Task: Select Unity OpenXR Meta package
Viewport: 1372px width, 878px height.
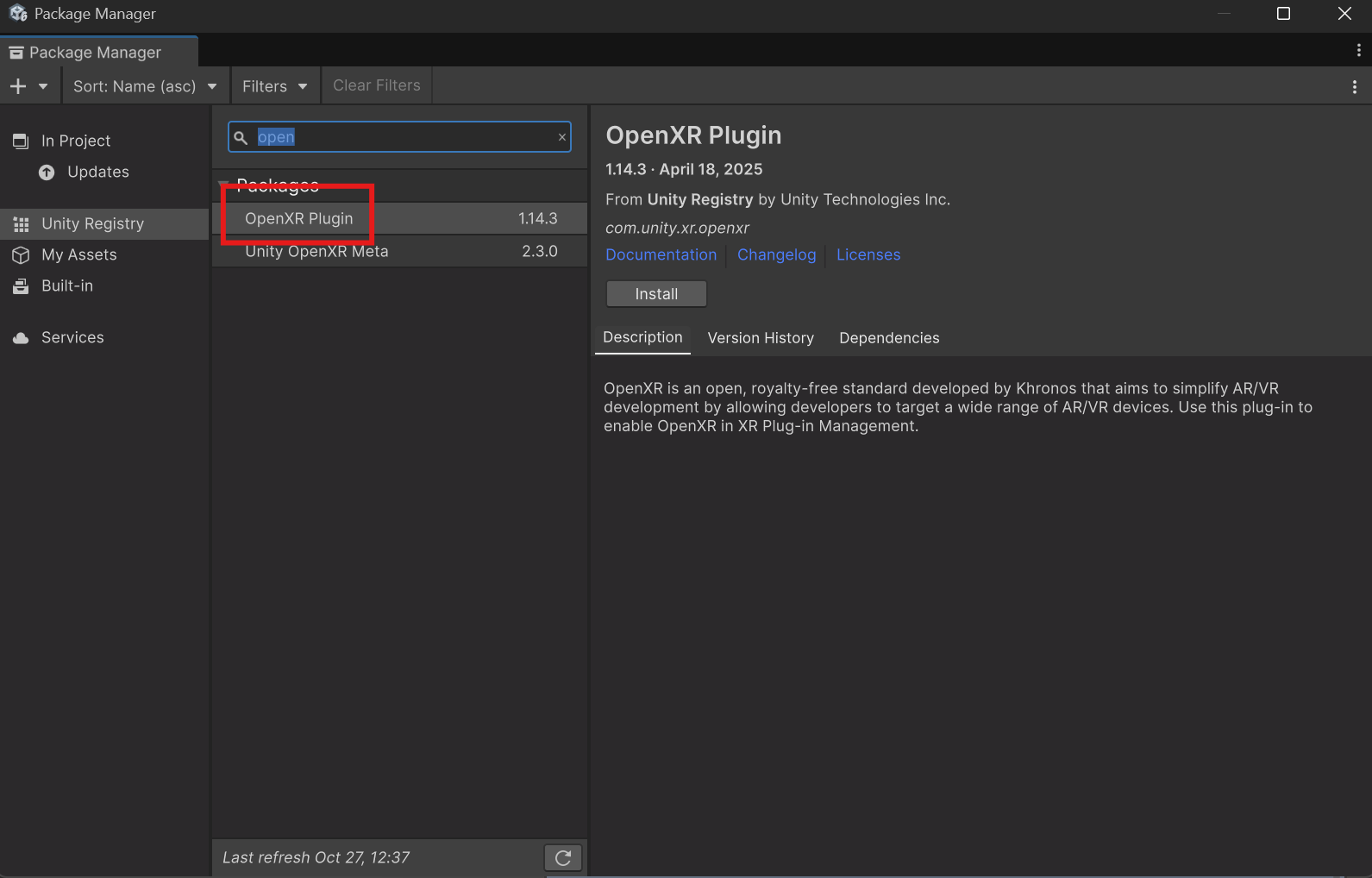Action: pyautogui.click(x=316, y=251)
